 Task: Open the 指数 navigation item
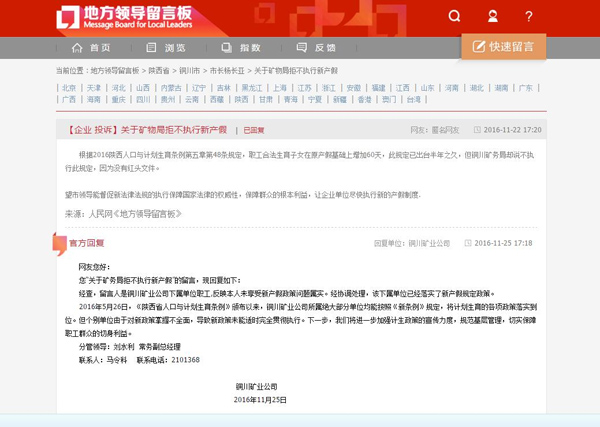[250, 48]
